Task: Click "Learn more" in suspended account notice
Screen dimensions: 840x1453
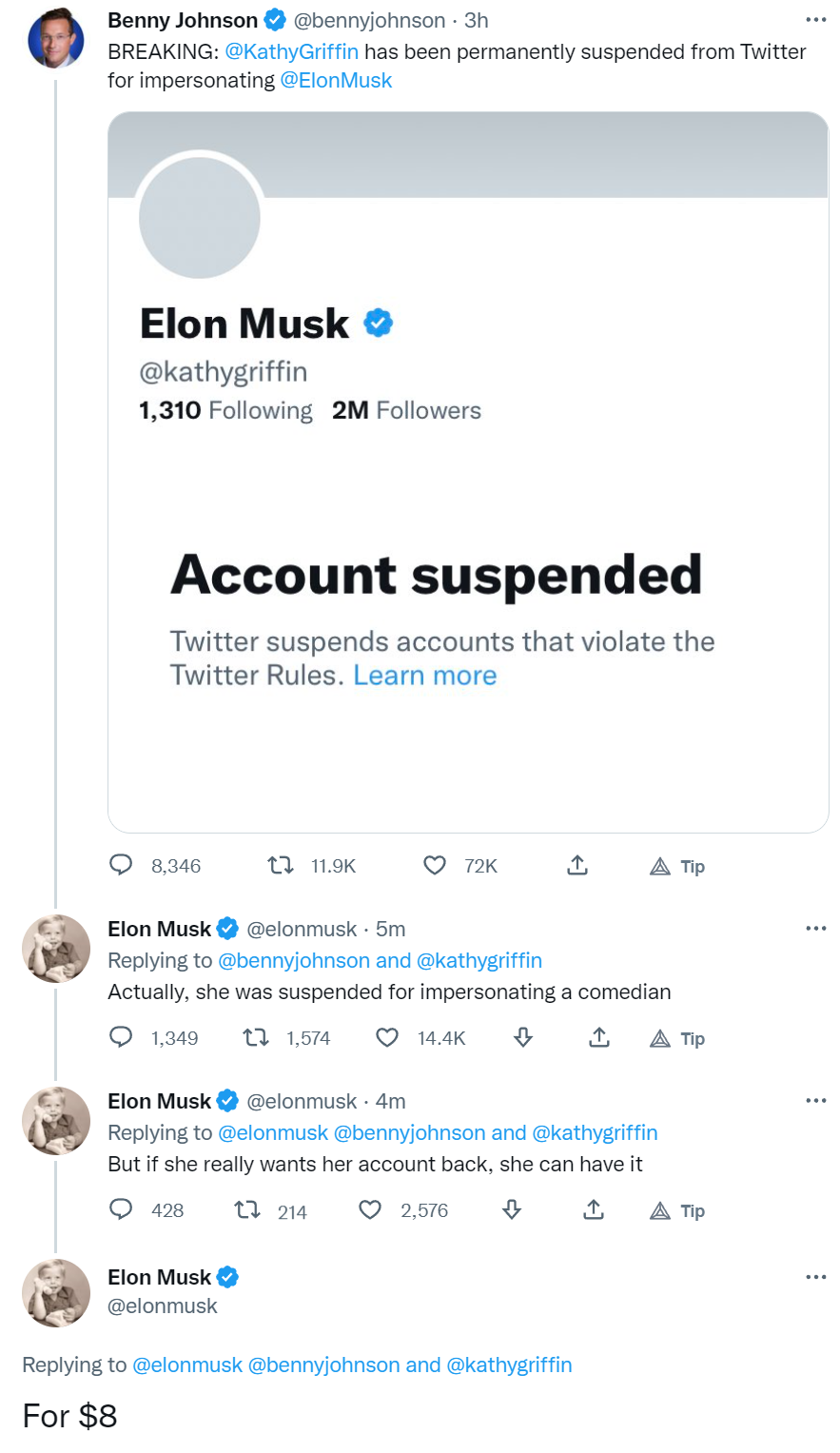Action: click(x=425, y=675)
